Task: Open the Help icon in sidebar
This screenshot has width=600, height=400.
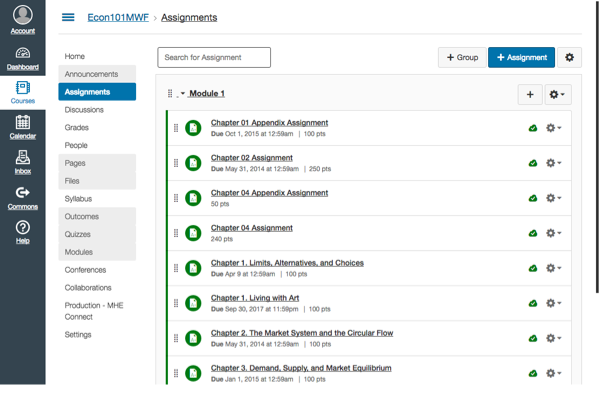Action: tap(22, 232)
